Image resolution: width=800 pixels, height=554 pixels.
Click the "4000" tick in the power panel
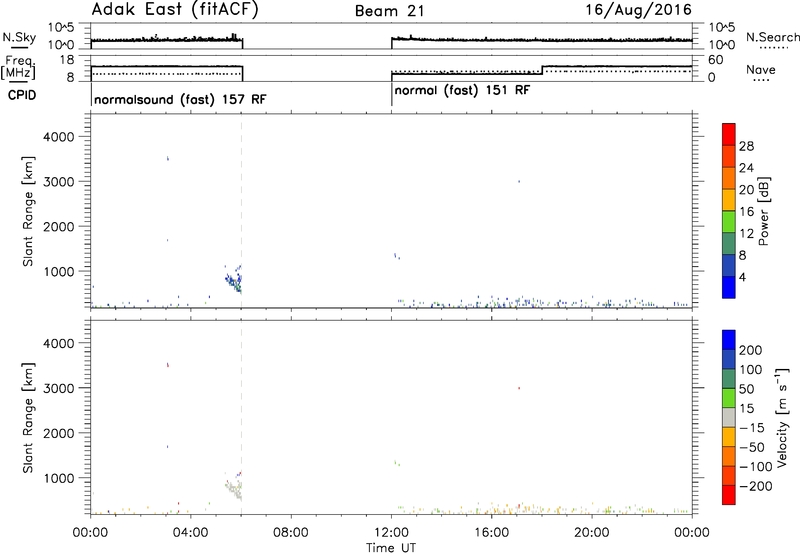coord(58,137)
